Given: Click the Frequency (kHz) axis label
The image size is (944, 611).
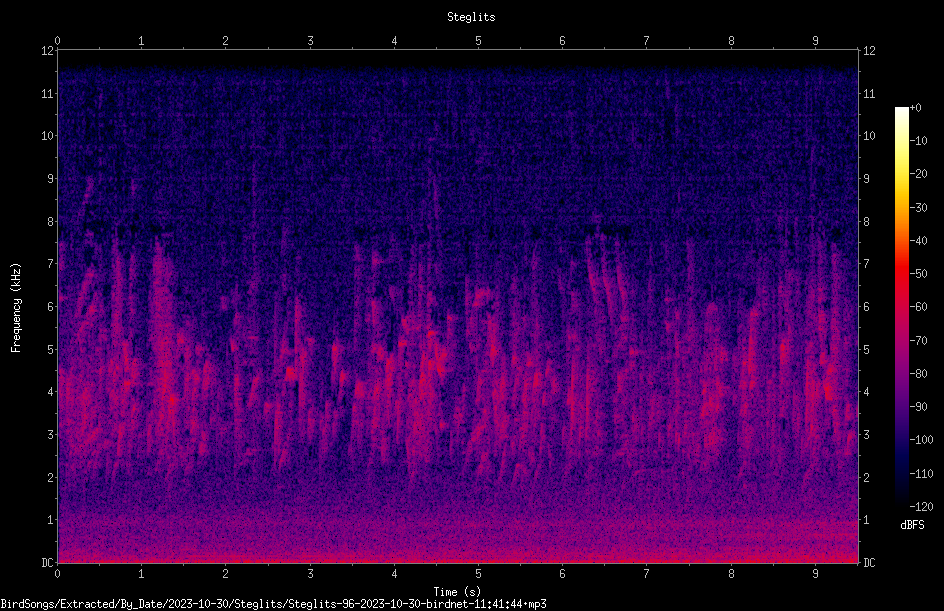Looking at the screenshot, I should (16, 308).
